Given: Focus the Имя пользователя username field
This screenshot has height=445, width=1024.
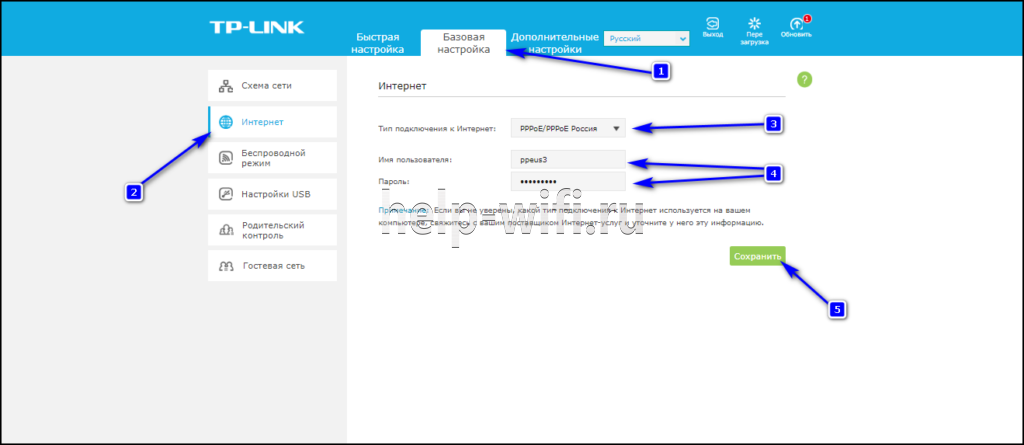Looking at the screenshot, I should point(568,159).
